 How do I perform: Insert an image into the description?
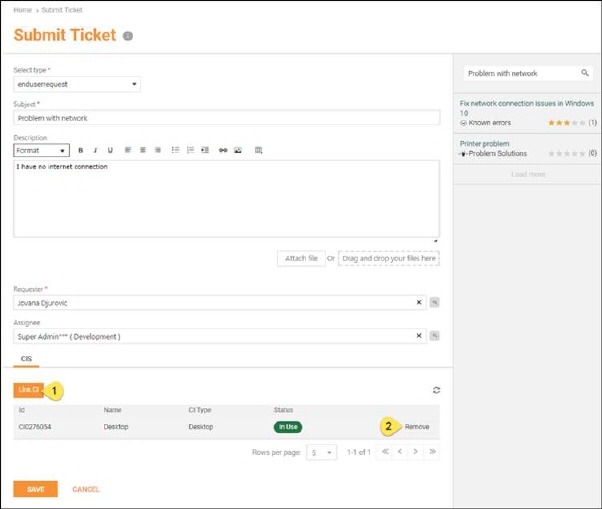[237, 150]
